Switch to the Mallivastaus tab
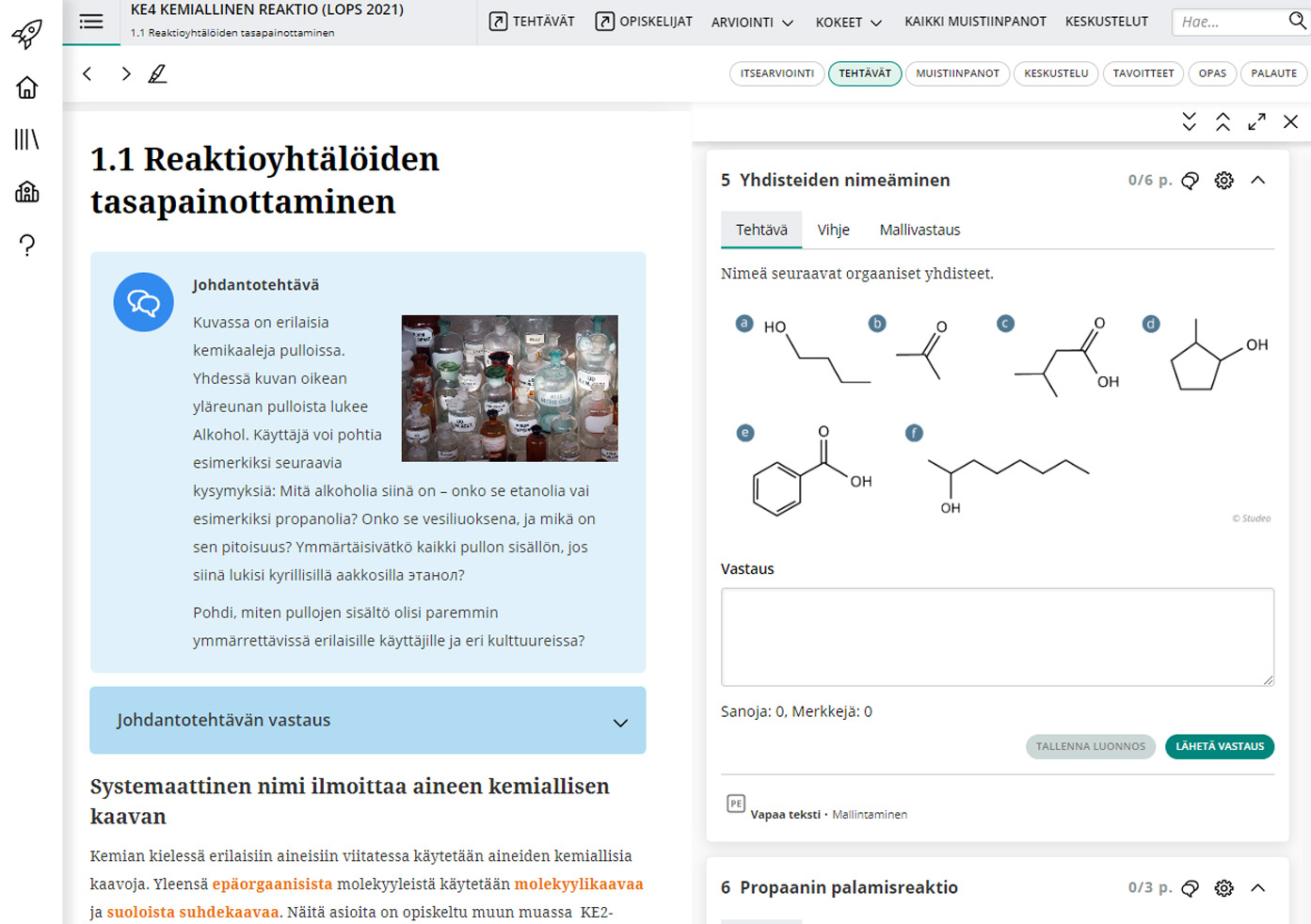 pyautogui.click(x=919, y=230)
